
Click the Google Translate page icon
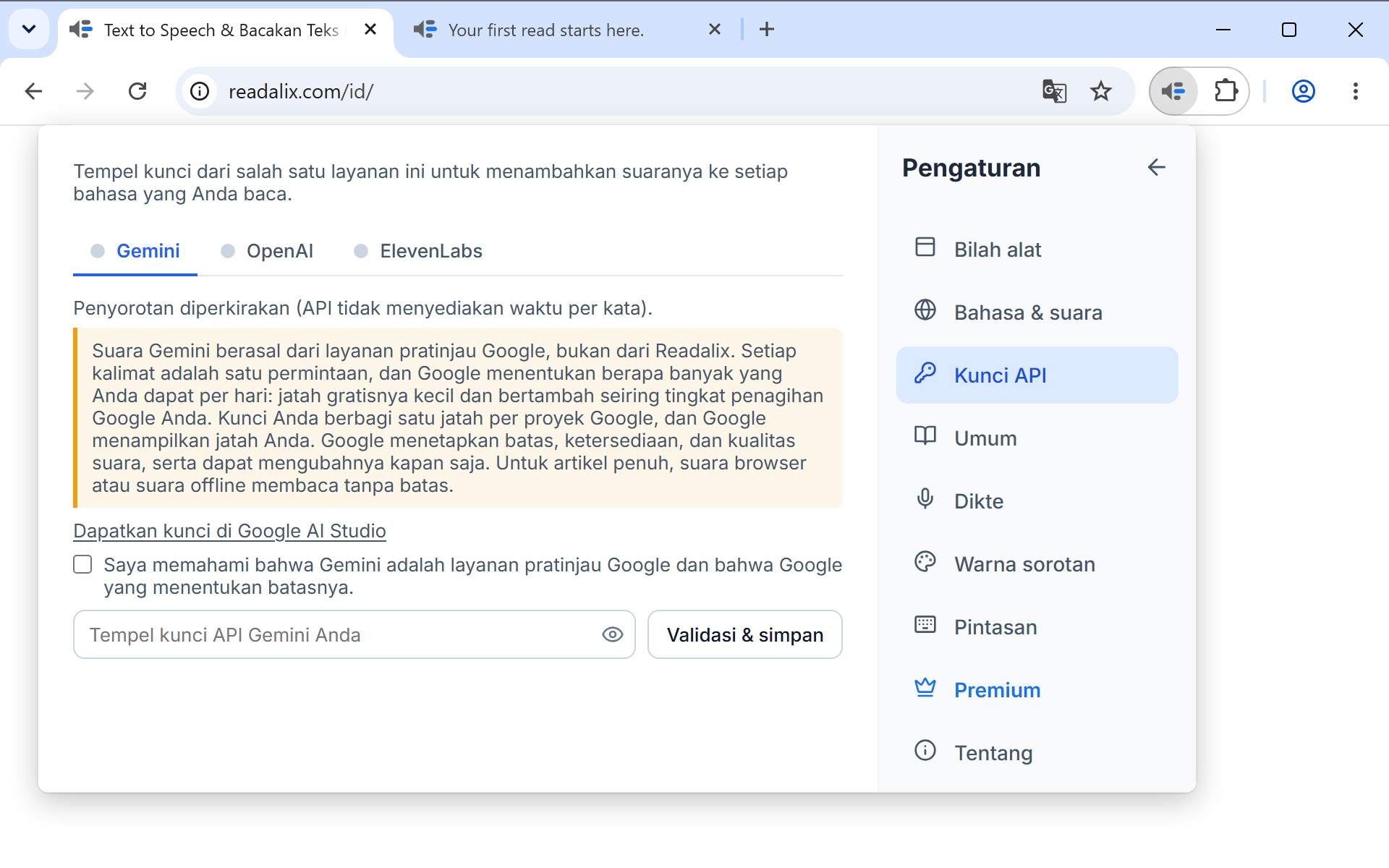pos(1054,91)
